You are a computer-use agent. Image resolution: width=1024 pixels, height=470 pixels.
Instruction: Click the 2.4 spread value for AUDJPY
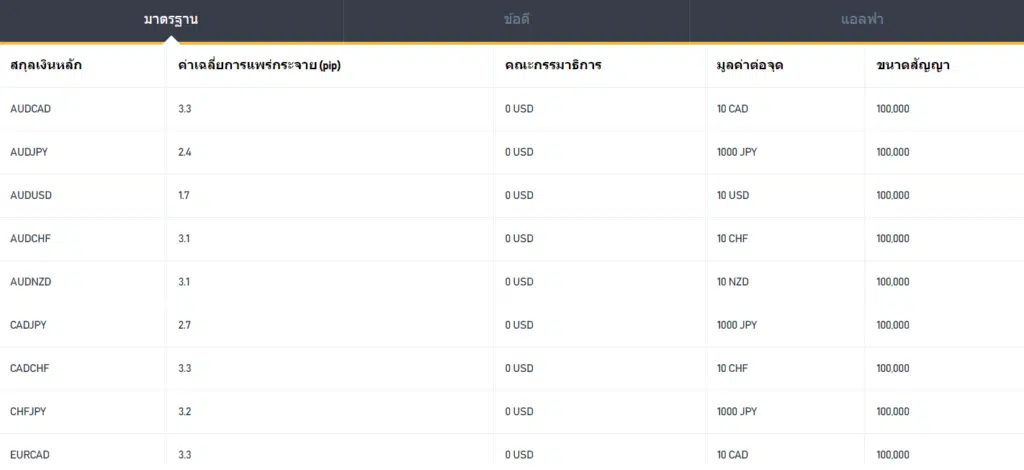tap(184, 152)
